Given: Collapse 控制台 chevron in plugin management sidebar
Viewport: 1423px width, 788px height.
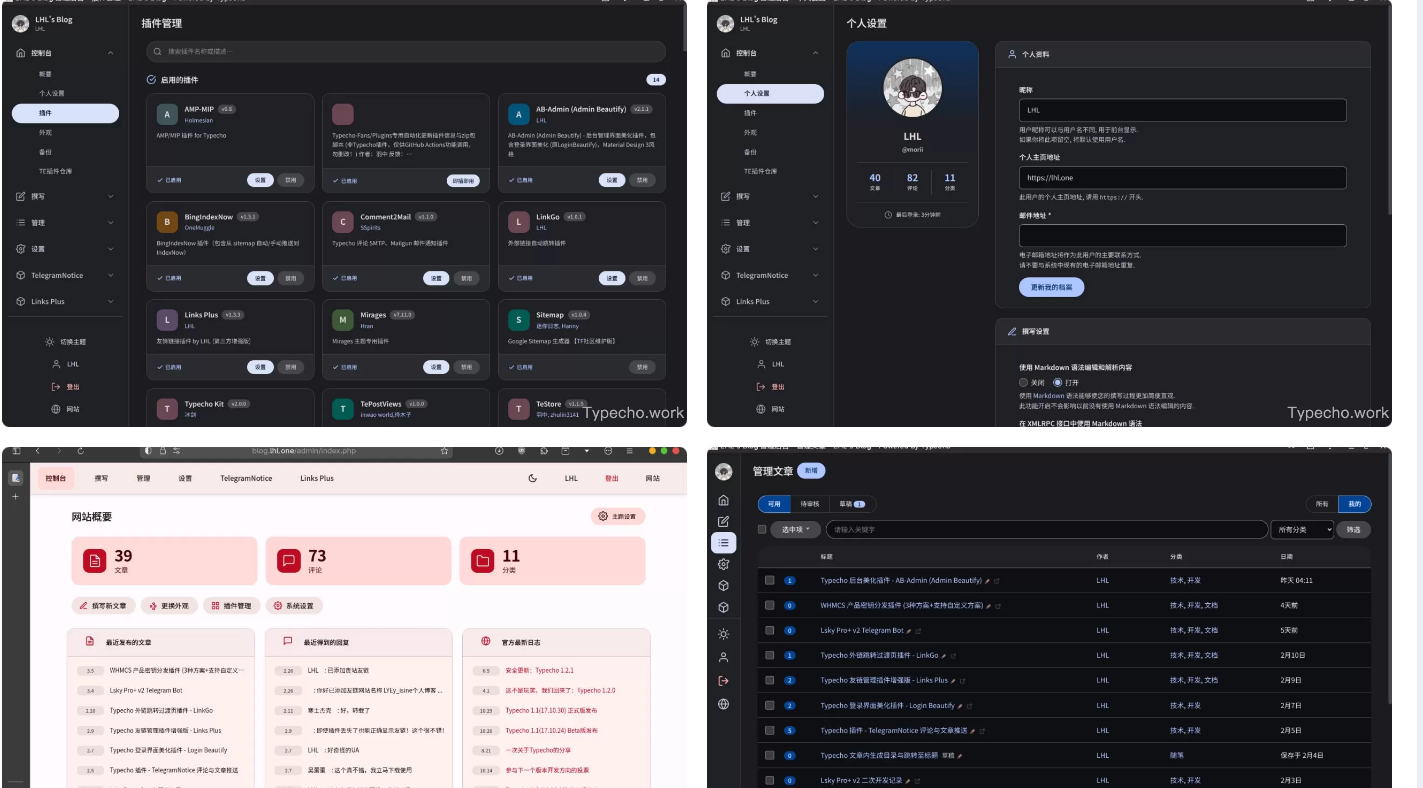Looking at the screenshot, I should point(110,53).
